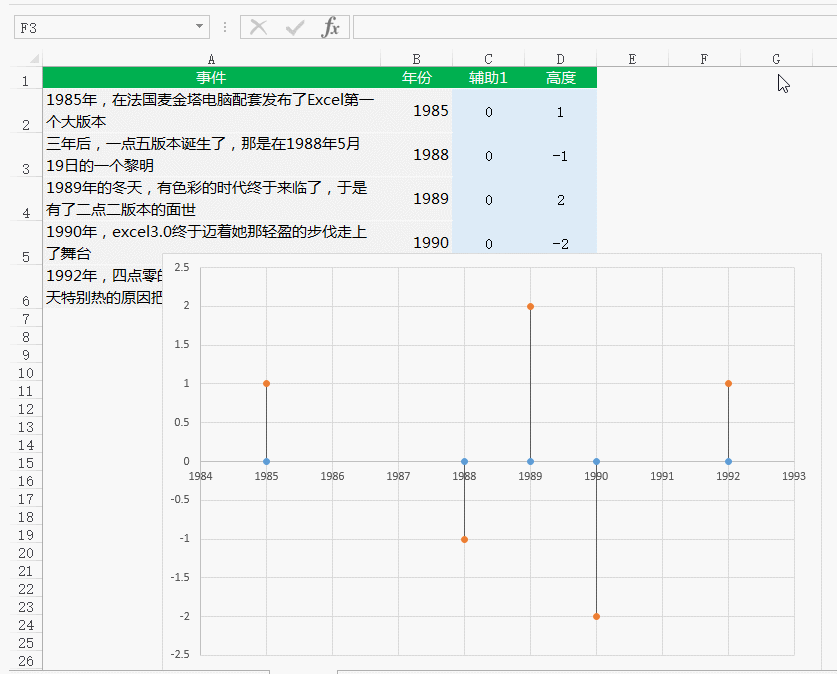Open the Insert Function dialog via fx icon

(x=331, y=27)
